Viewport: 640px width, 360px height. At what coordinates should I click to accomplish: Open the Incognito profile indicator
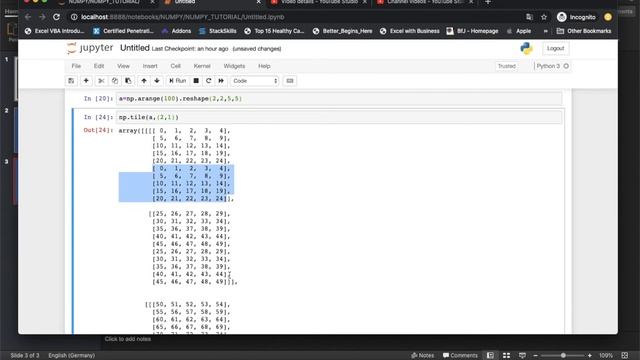[576, 17]
